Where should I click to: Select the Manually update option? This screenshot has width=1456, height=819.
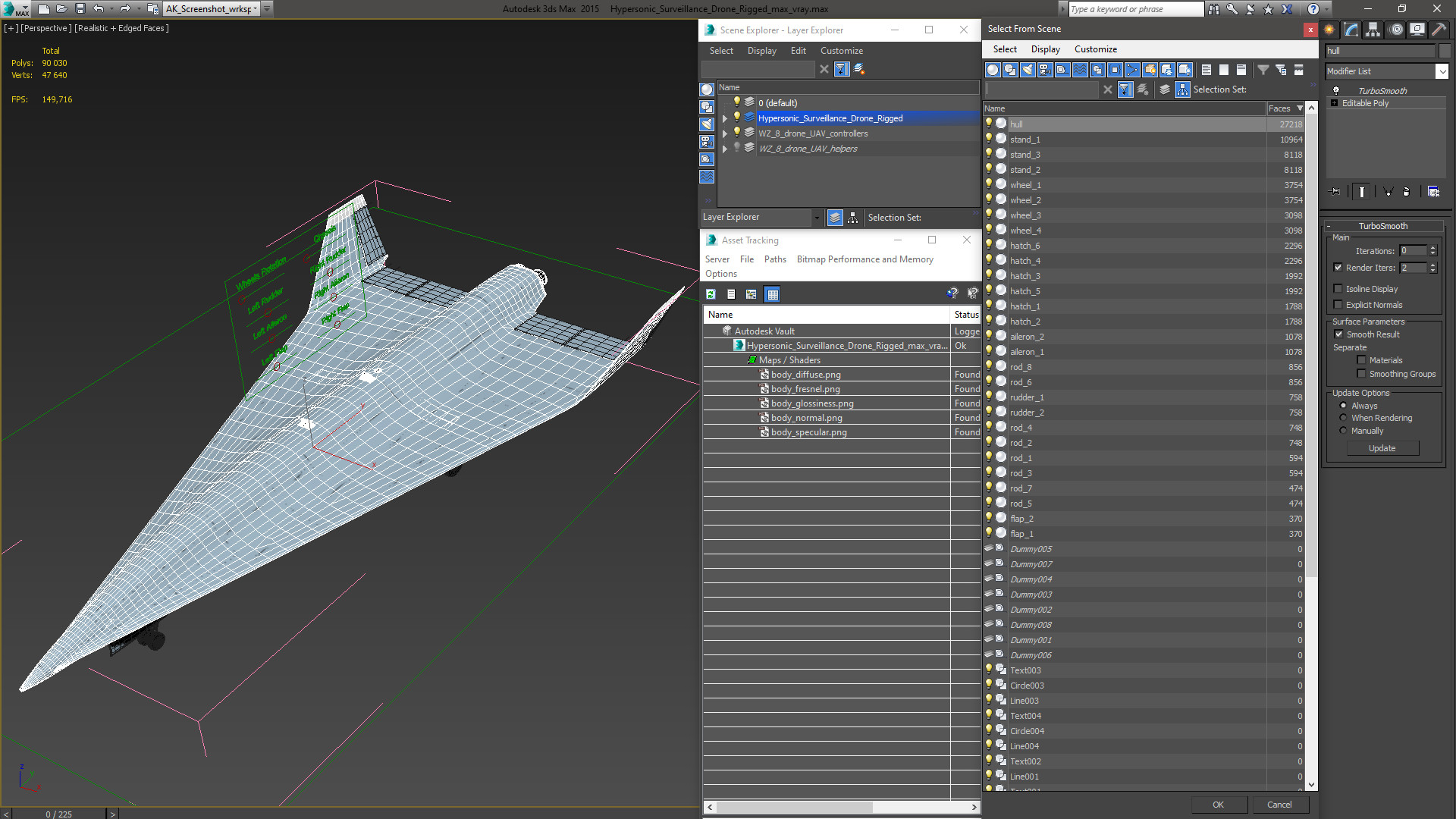[x=1343, y=431]
